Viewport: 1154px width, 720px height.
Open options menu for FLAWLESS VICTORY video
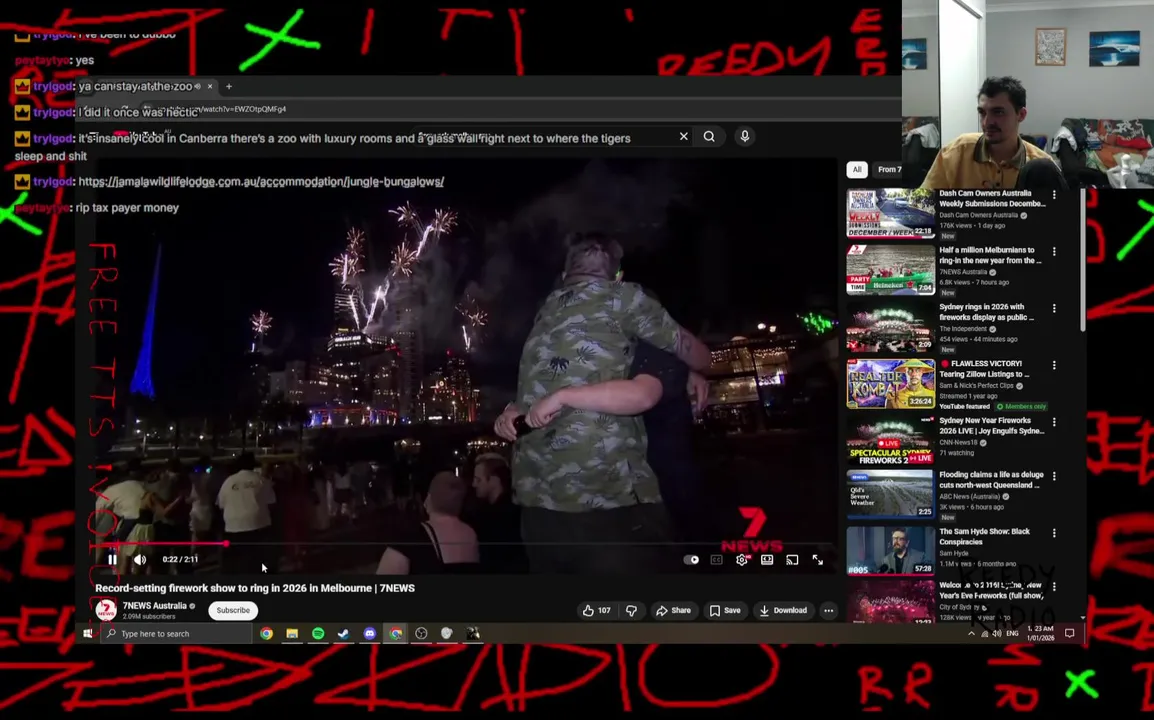[1054, 365]
